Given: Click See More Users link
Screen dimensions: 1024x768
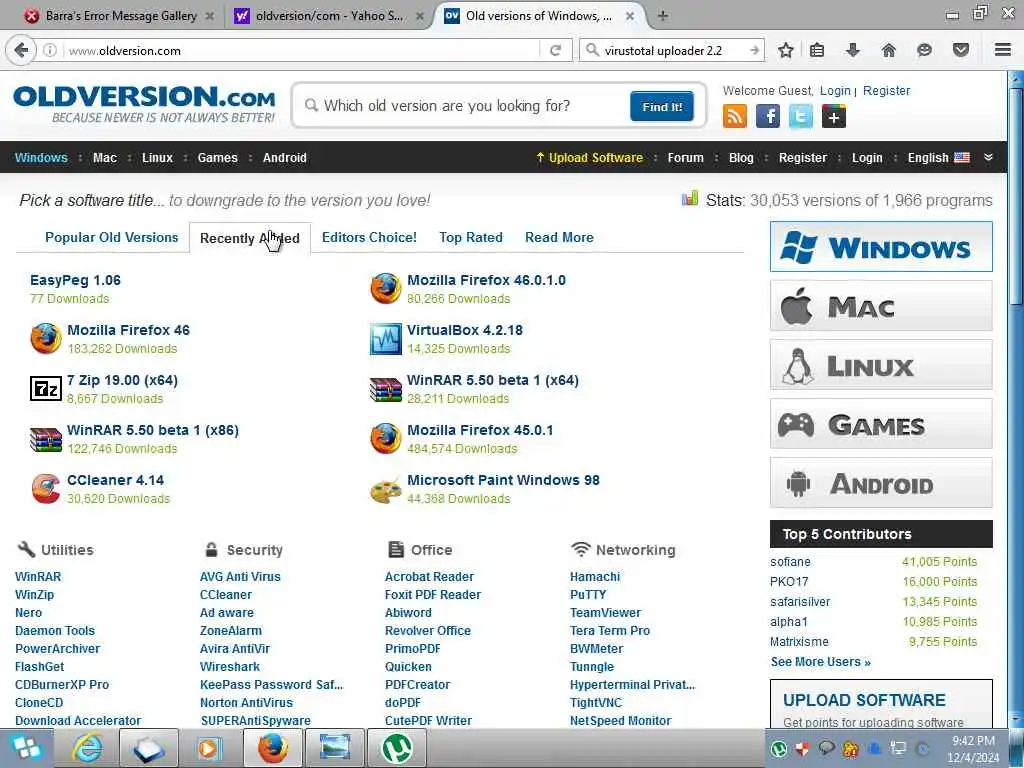Looking at the screenshot, I should click(820, 662).
